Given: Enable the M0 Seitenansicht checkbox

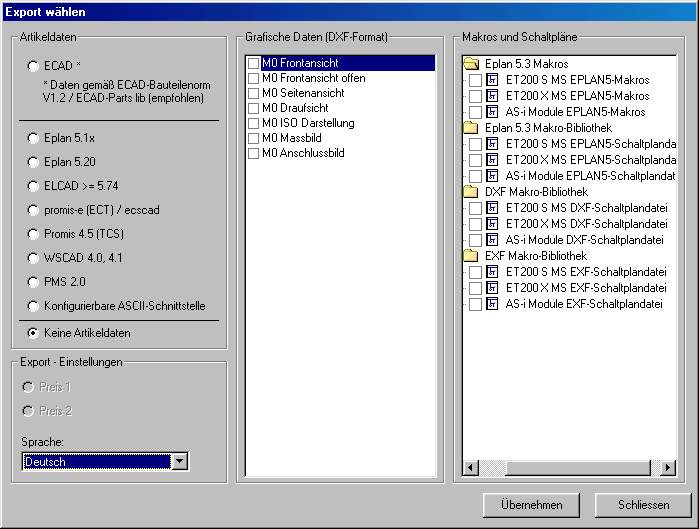Looking at the screenshot, I should pyautogui.click(x=253, y=93).
